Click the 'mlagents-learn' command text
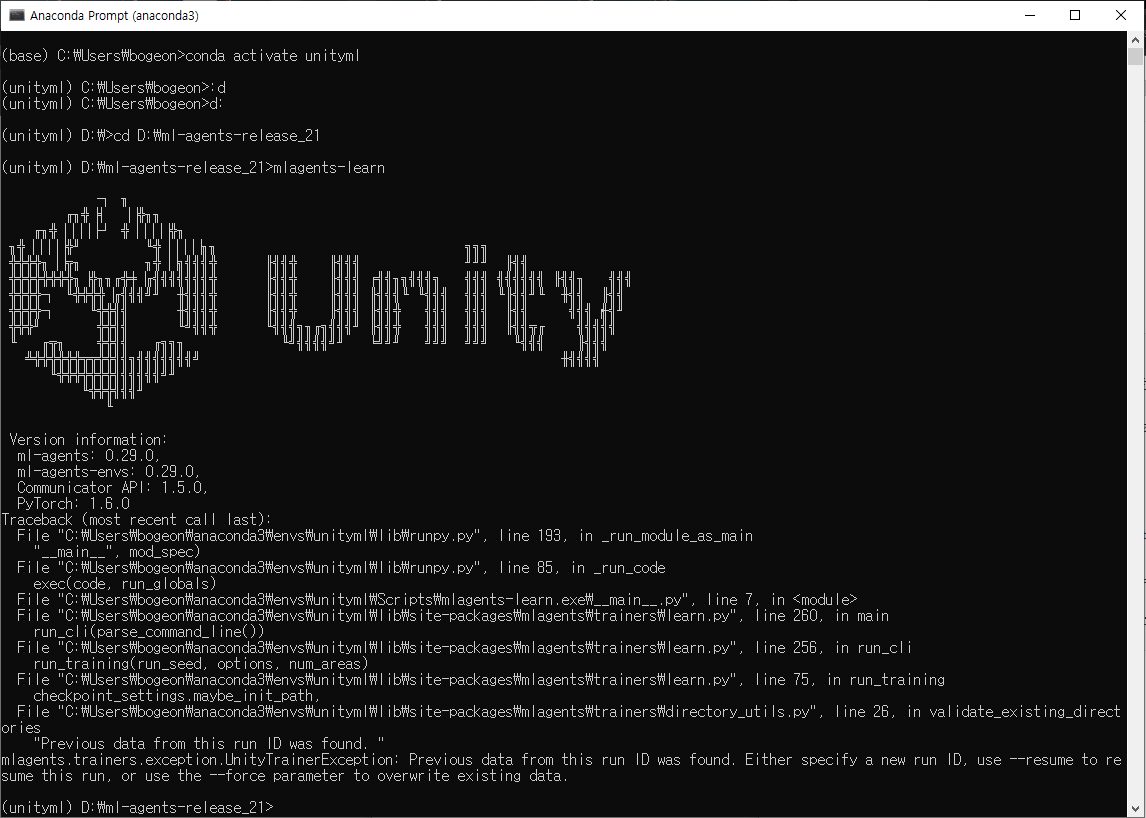The width and height of the screenshot is (1146, 818). click(329, 167)
